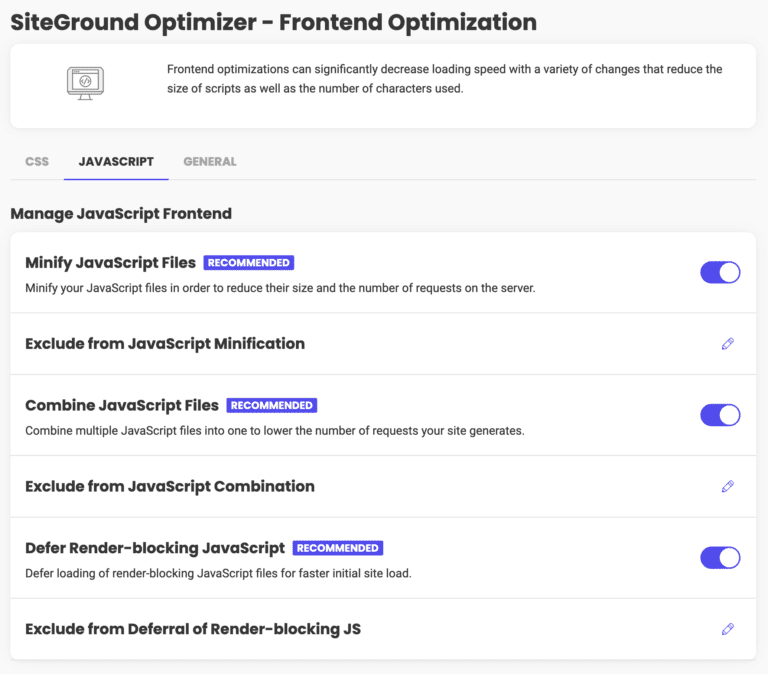Click the Exclude from JavaScript Minification row title
This screenshot has height=674, width=768.
pyautogui.click(x=165, y=344)
